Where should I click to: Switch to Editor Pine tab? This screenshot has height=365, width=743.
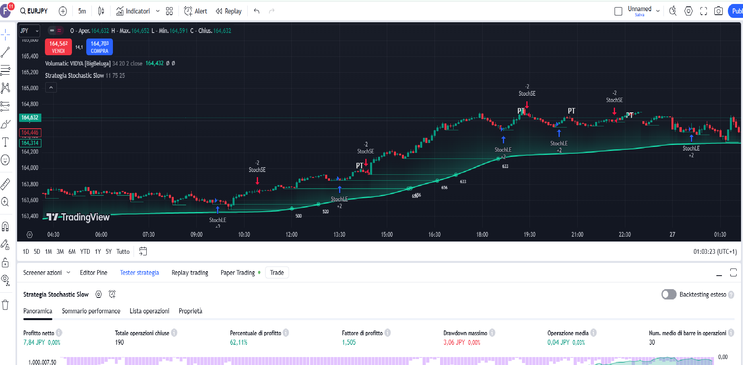point(93,273)
